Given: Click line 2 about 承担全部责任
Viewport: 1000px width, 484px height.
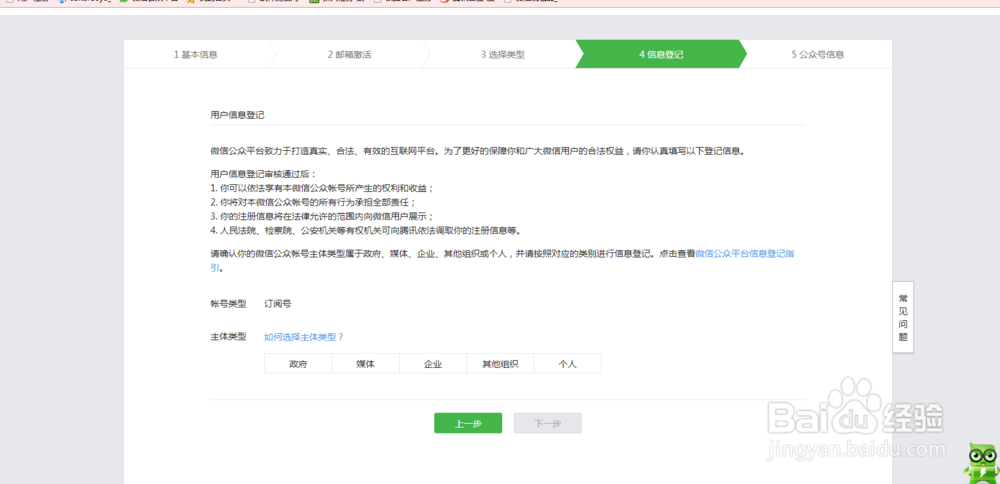Looking at the screenshot, I should point(313,202).
